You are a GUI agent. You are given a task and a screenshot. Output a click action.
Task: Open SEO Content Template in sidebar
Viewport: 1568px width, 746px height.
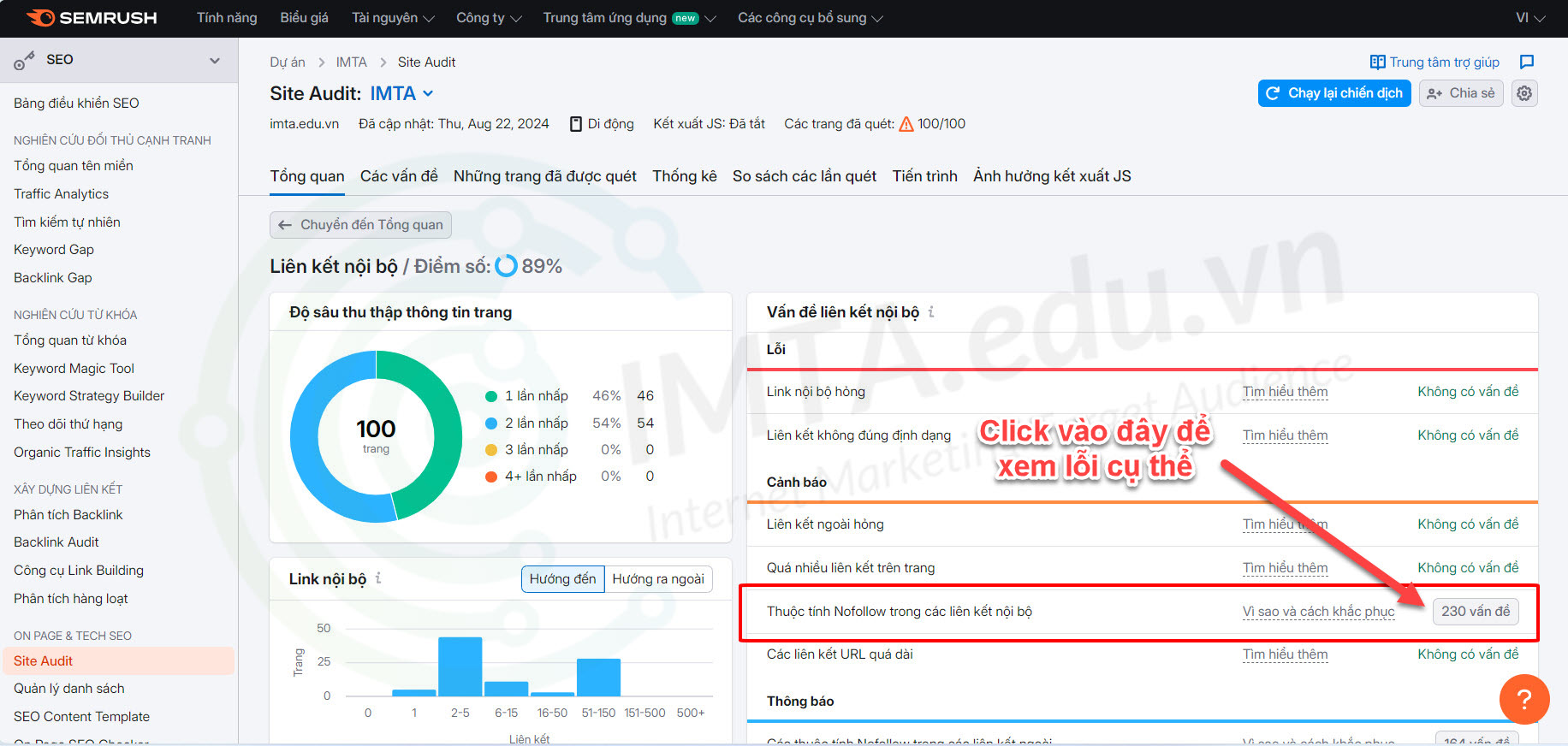81,717
